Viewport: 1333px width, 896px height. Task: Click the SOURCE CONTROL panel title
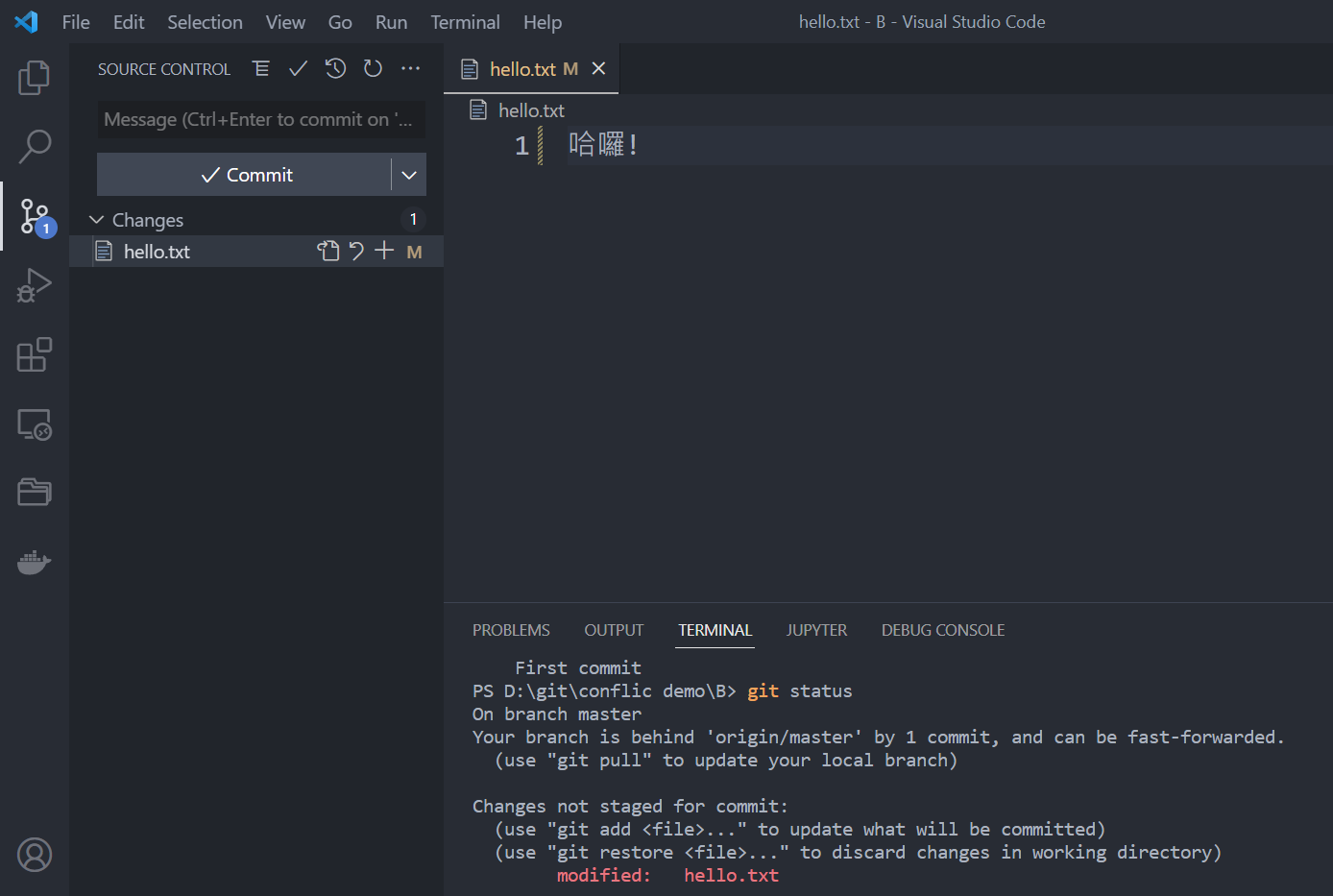pyautogui.click(x=164, y=69)
